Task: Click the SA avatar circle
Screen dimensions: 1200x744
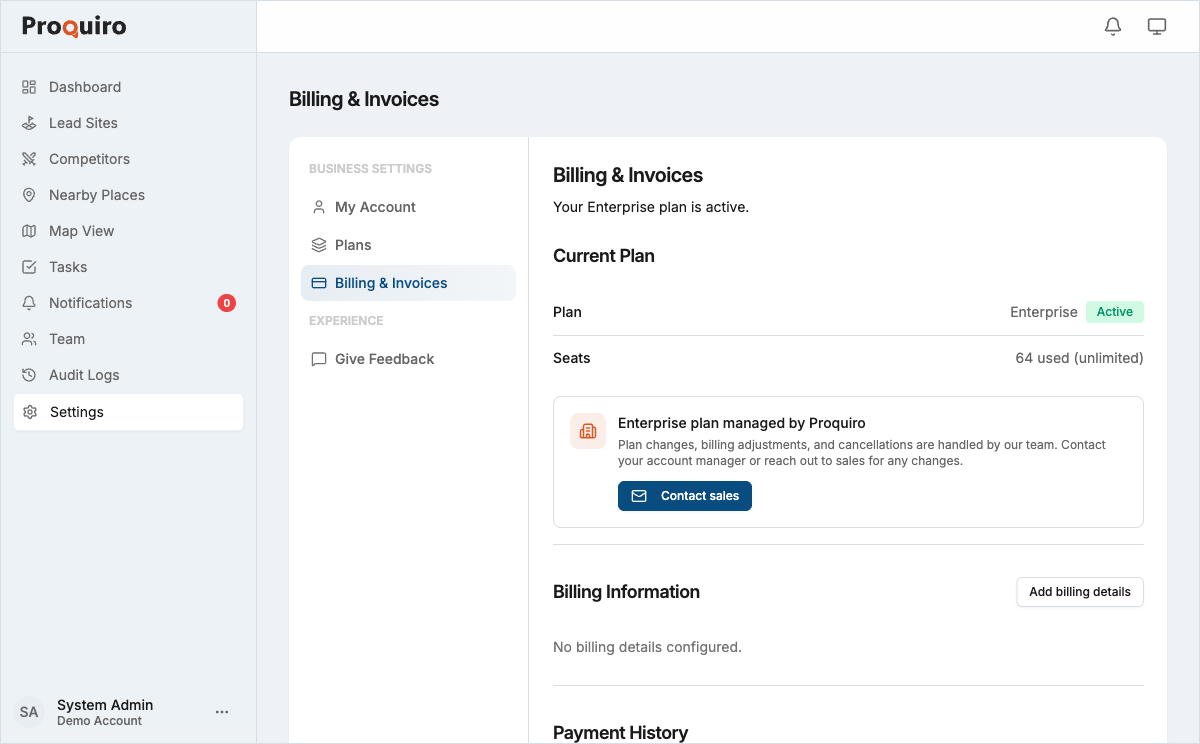Action: coord(29,711)
